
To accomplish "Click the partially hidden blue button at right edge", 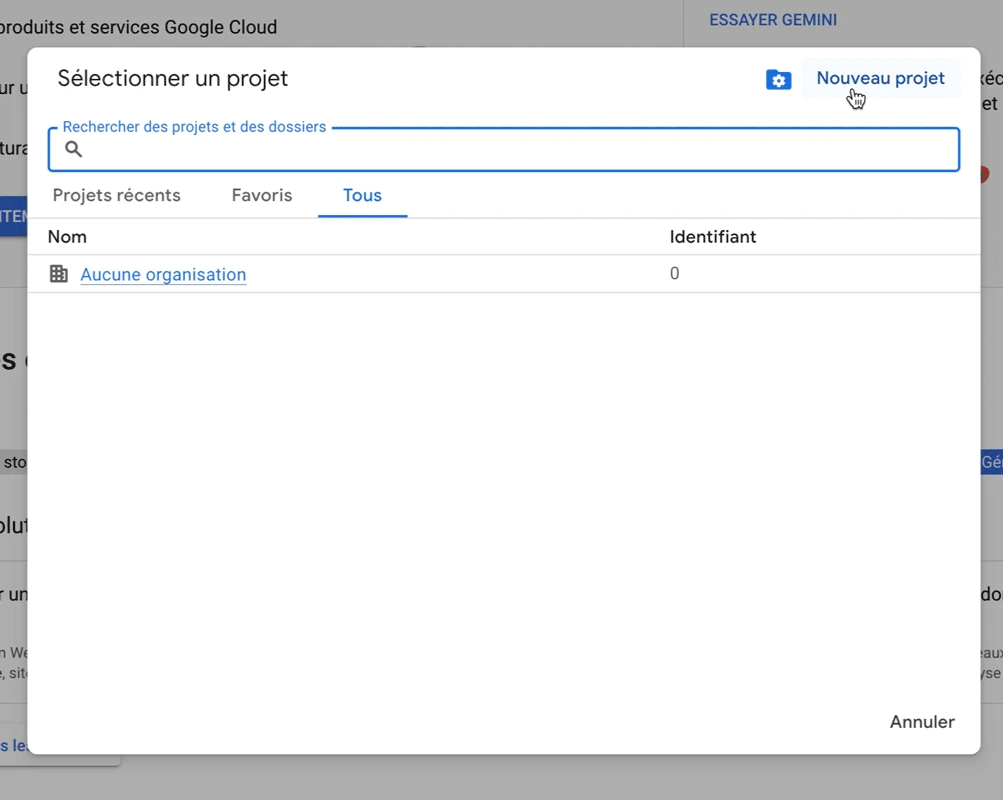I will tap(991, 462).
